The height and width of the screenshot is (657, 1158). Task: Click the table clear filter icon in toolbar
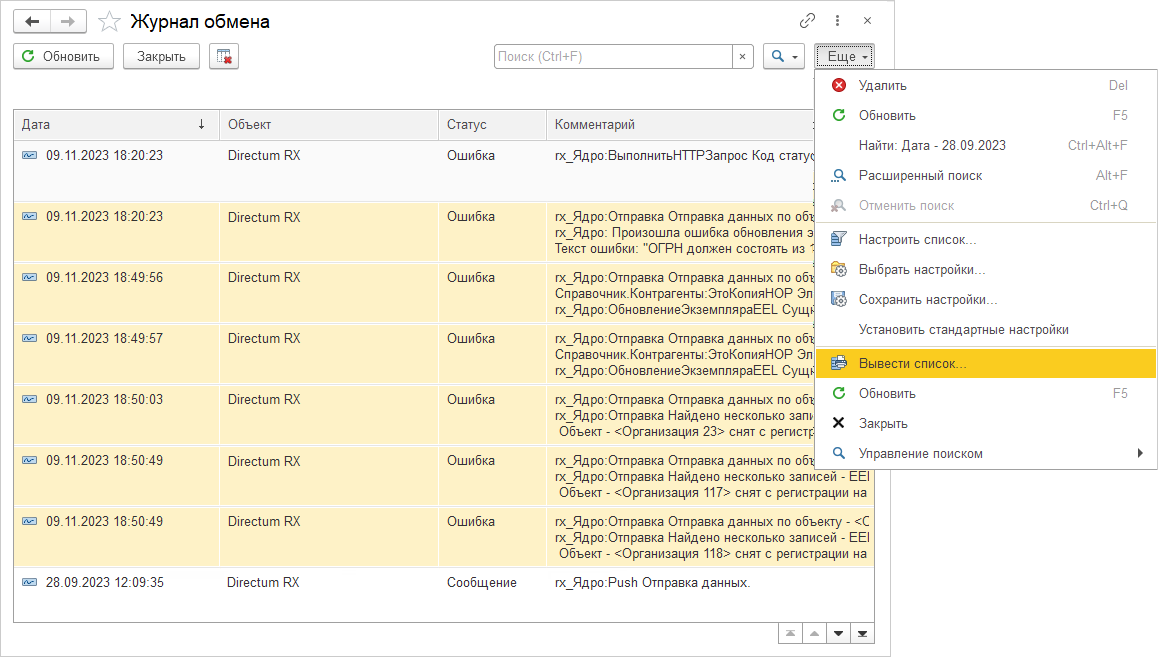coord(224,57)
